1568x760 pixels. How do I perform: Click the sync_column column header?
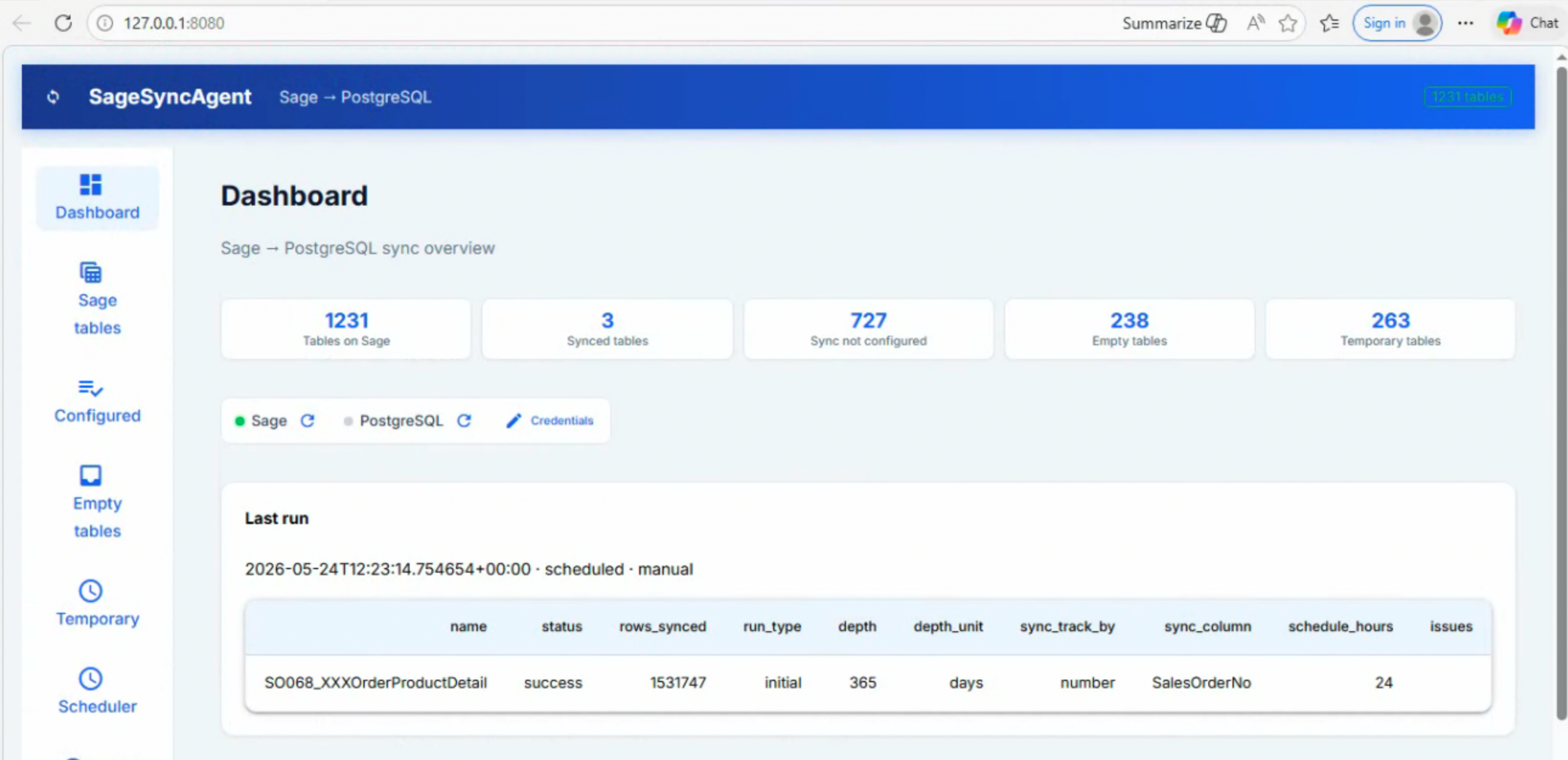click(1208, 626)
